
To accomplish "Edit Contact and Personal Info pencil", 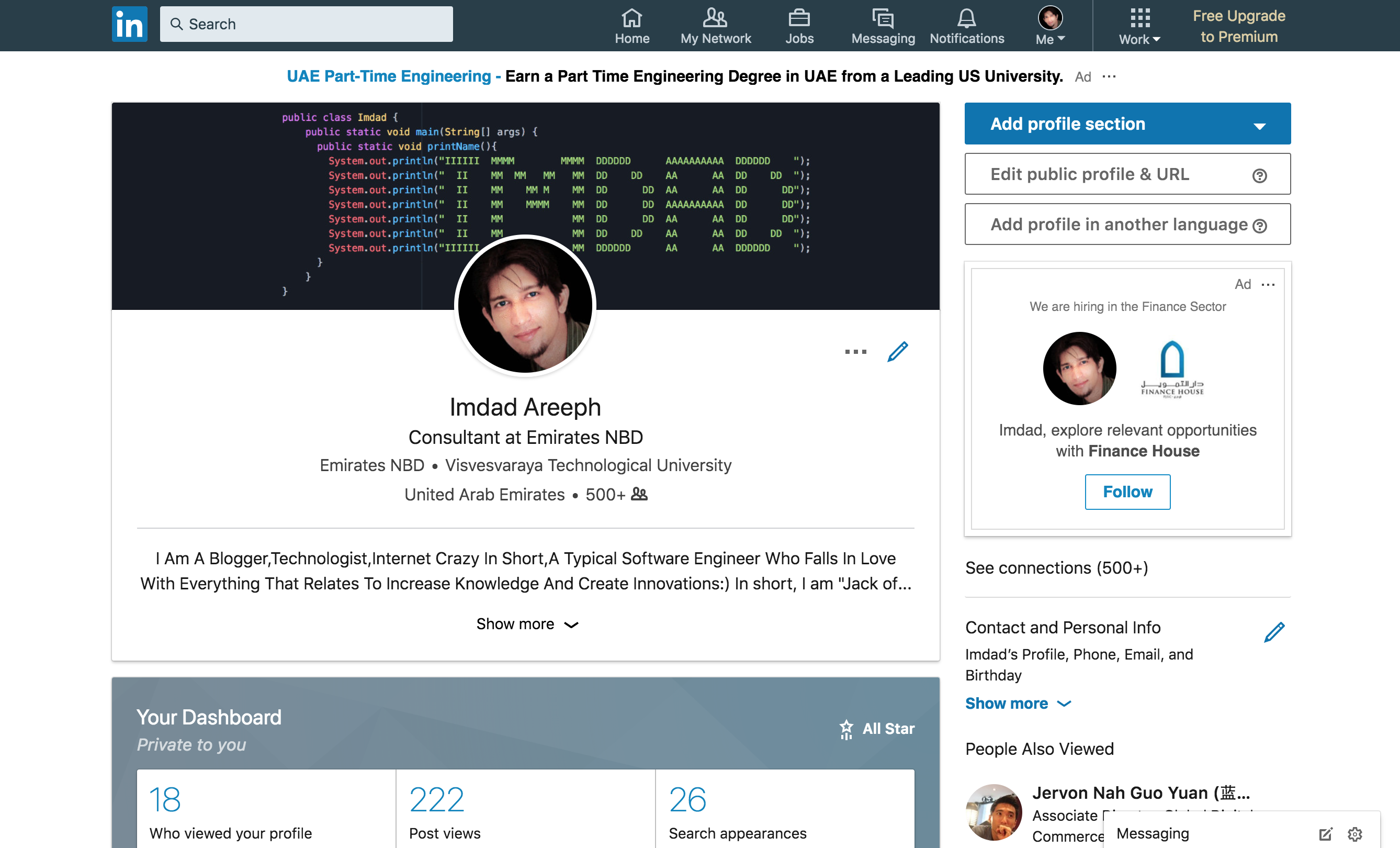I will click(x=1273, y=631).
